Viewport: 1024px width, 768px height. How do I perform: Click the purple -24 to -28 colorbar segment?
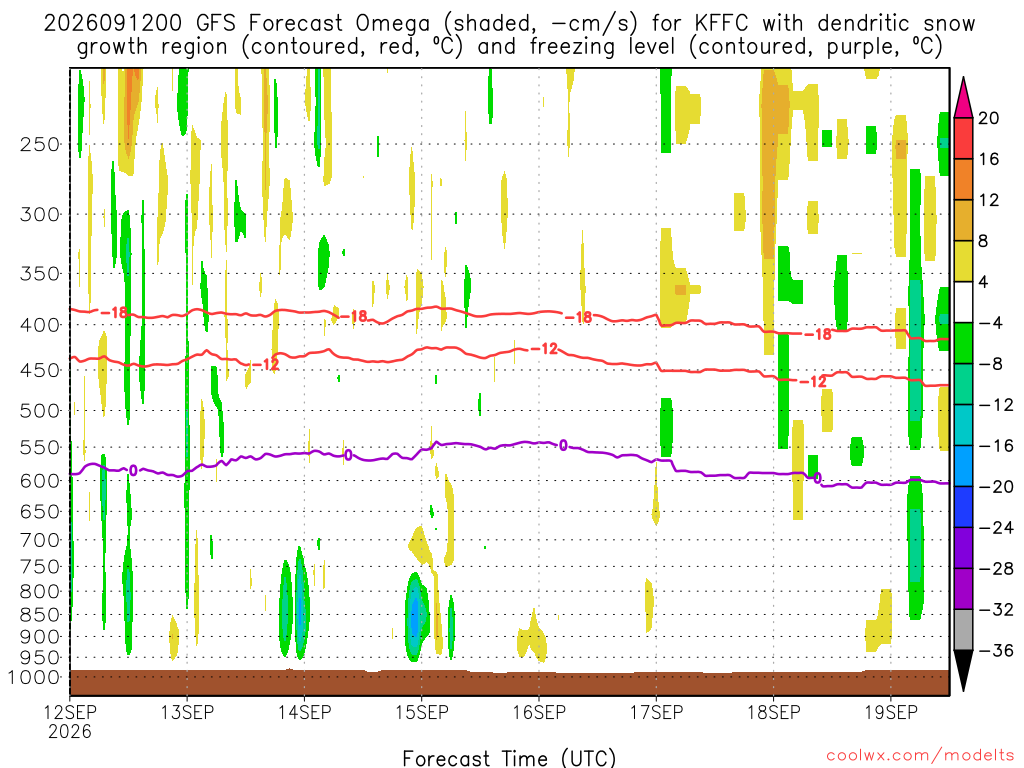pos(963,548)
